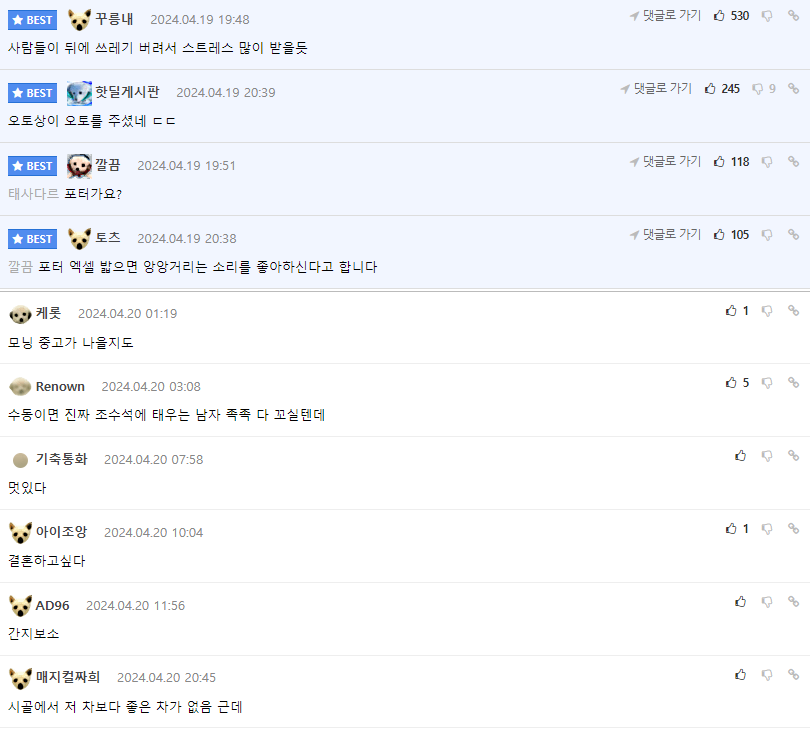Click the 깔끔 mention in 토츠's reply

coord(21,267)
